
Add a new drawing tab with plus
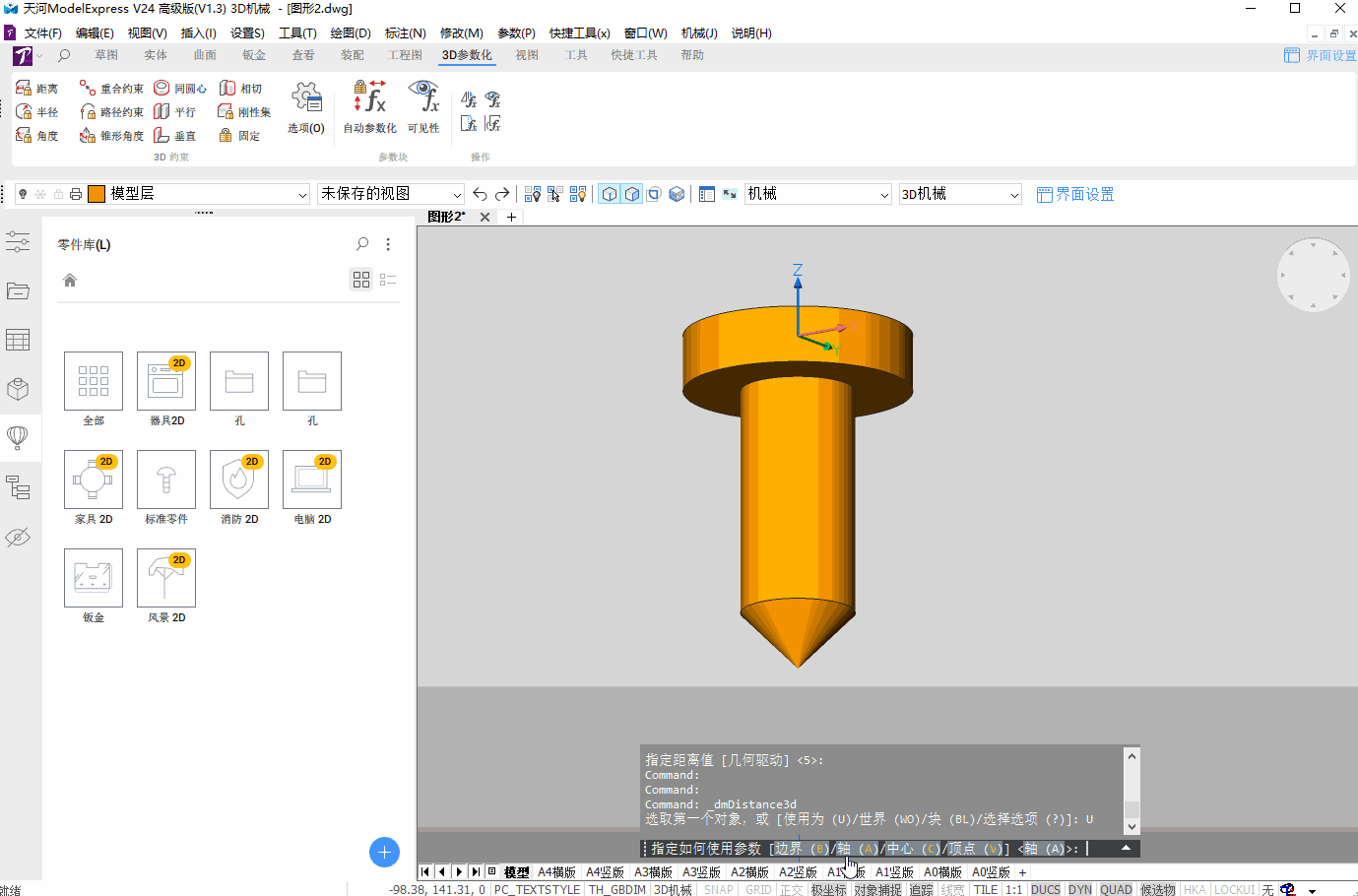(x=511, y=217)
